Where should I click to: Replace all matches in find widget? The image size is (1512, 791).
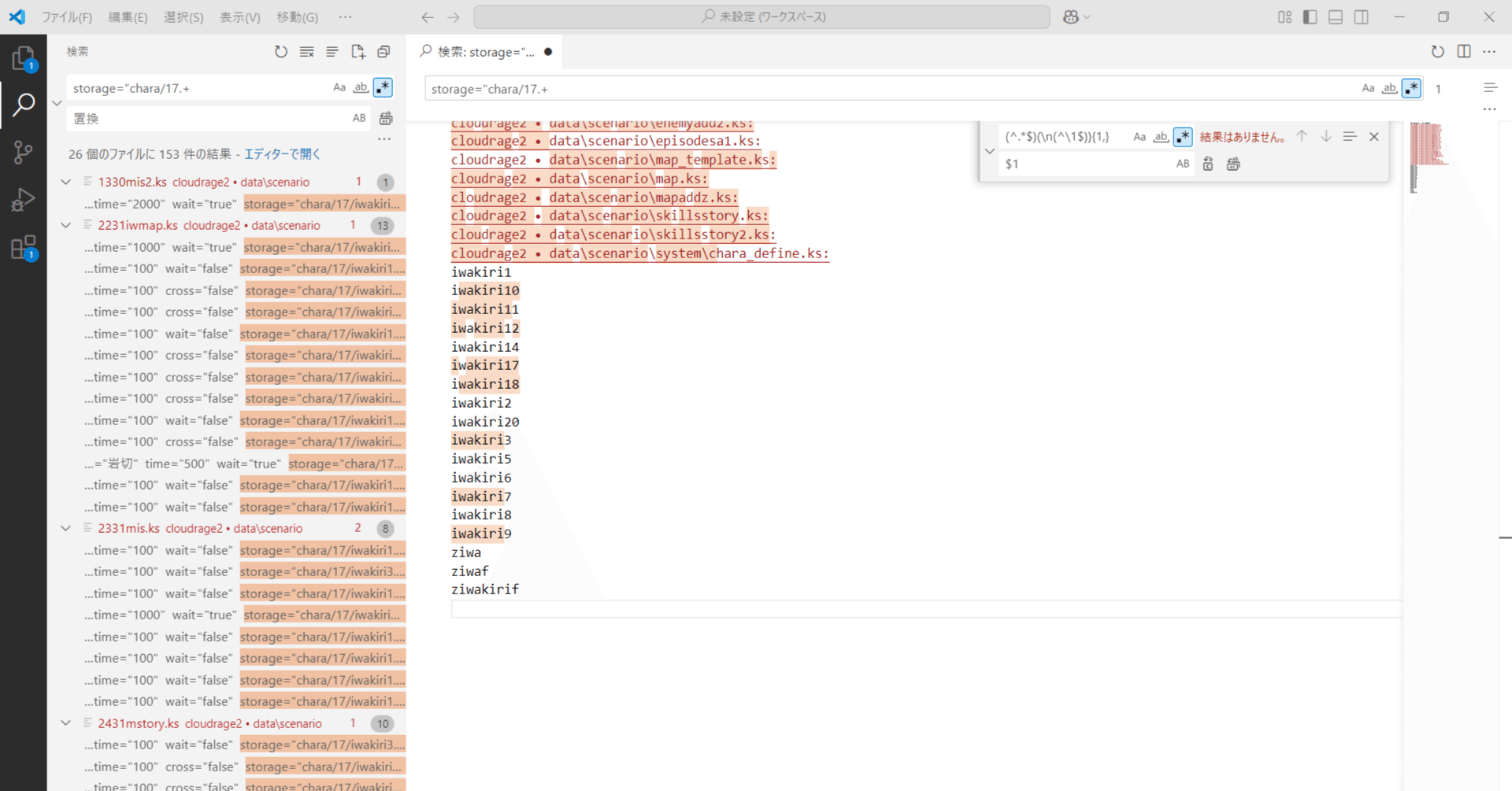pyautogui.click(x=1233, y=164)
